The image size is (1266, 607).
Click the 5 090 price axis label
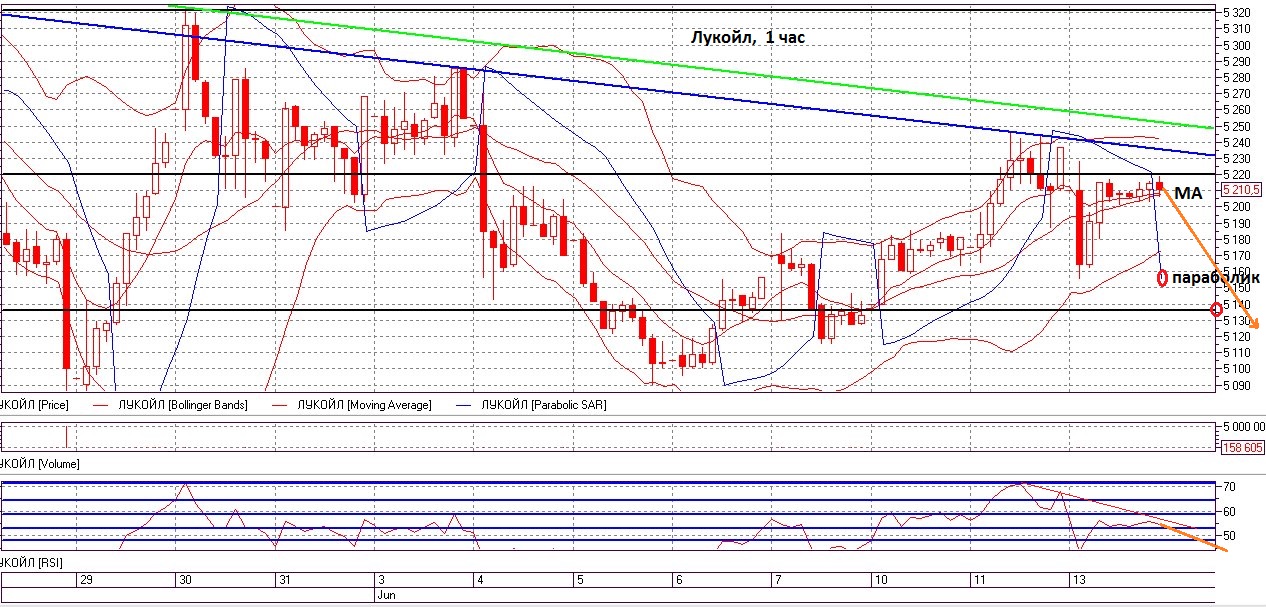tap(1237, 384)
